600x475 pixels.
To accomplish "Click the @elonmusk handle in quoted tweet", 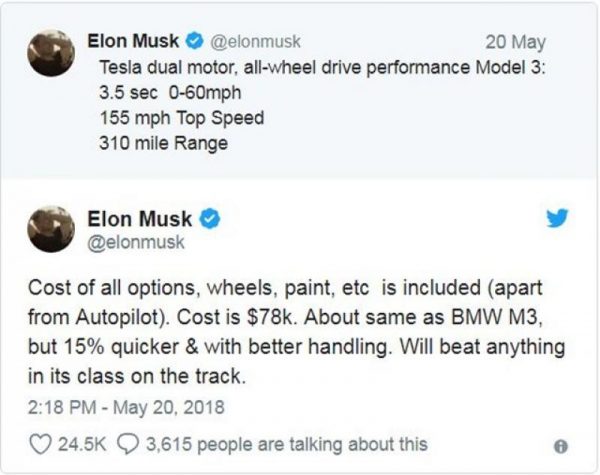I will [x=255, y=42].
